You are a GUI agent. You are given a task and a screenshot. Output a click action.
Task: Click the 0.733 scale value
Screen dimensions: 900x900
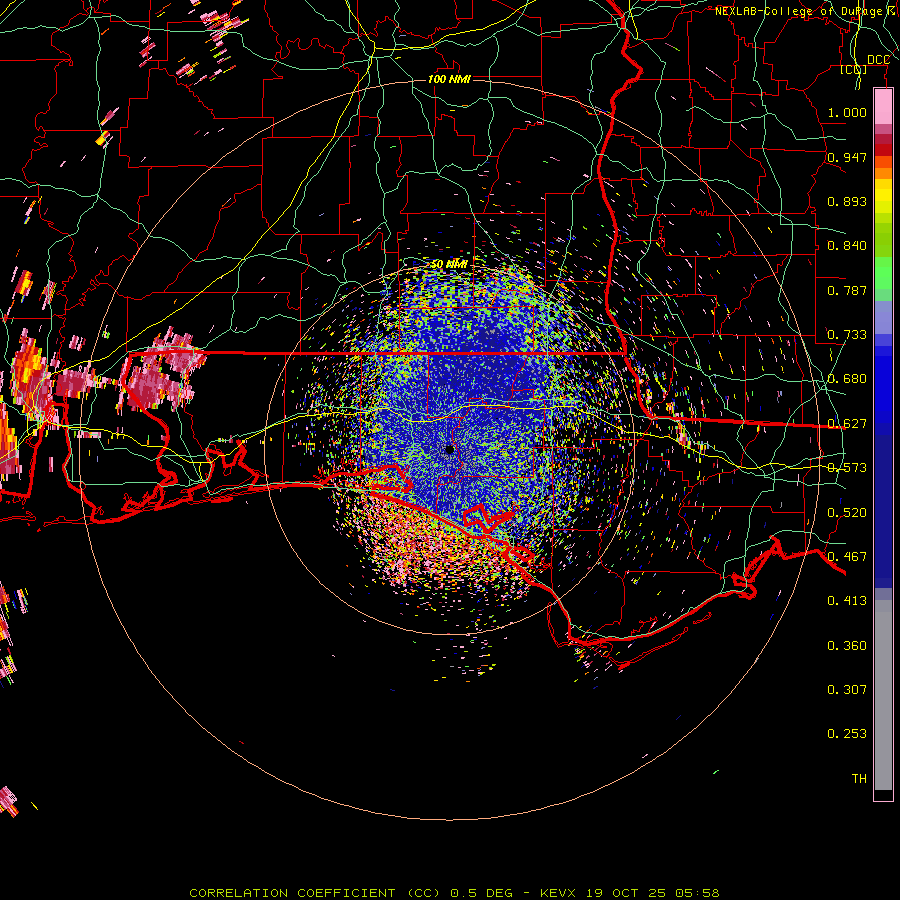(847, 335)
